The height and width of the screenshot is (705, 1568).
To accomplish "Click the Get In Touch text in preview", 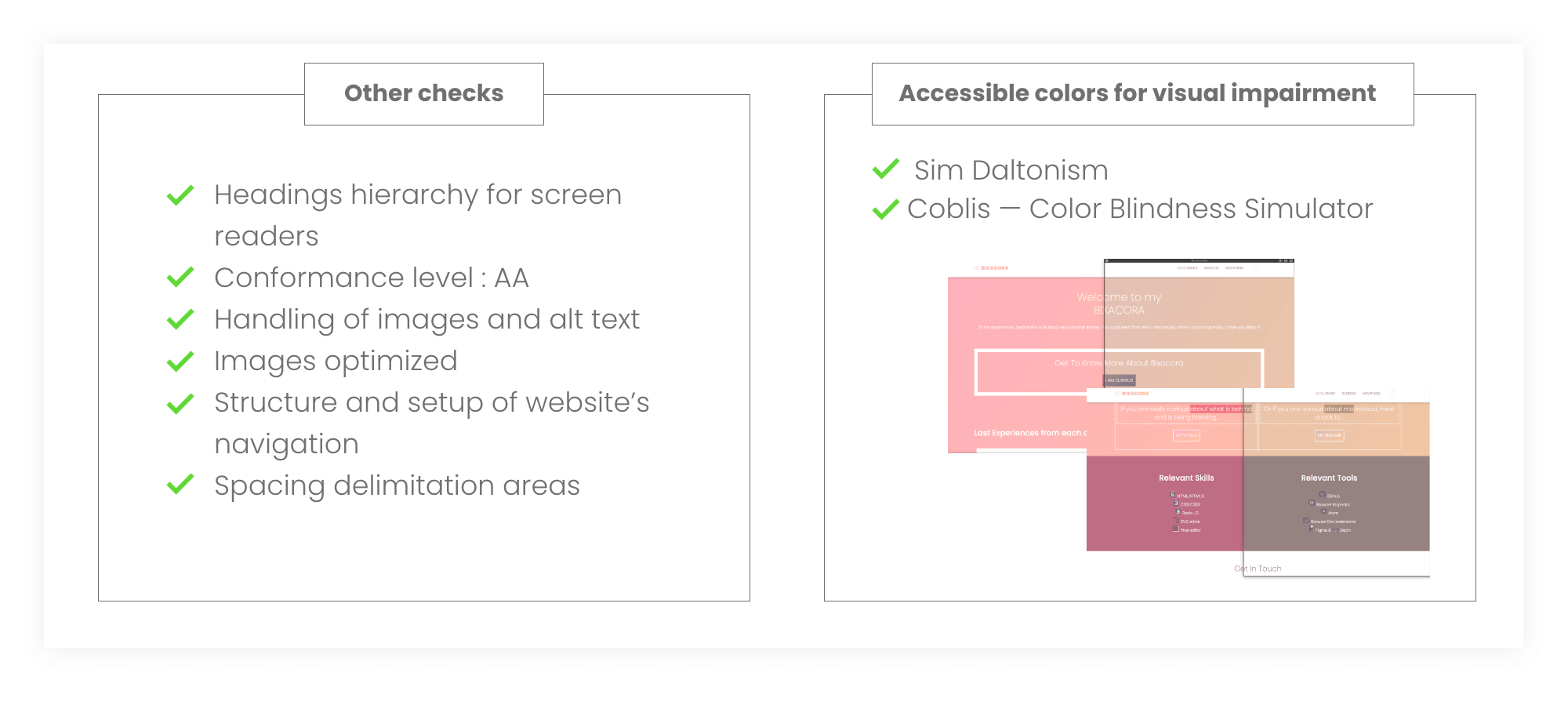I will pos(1258,569).
